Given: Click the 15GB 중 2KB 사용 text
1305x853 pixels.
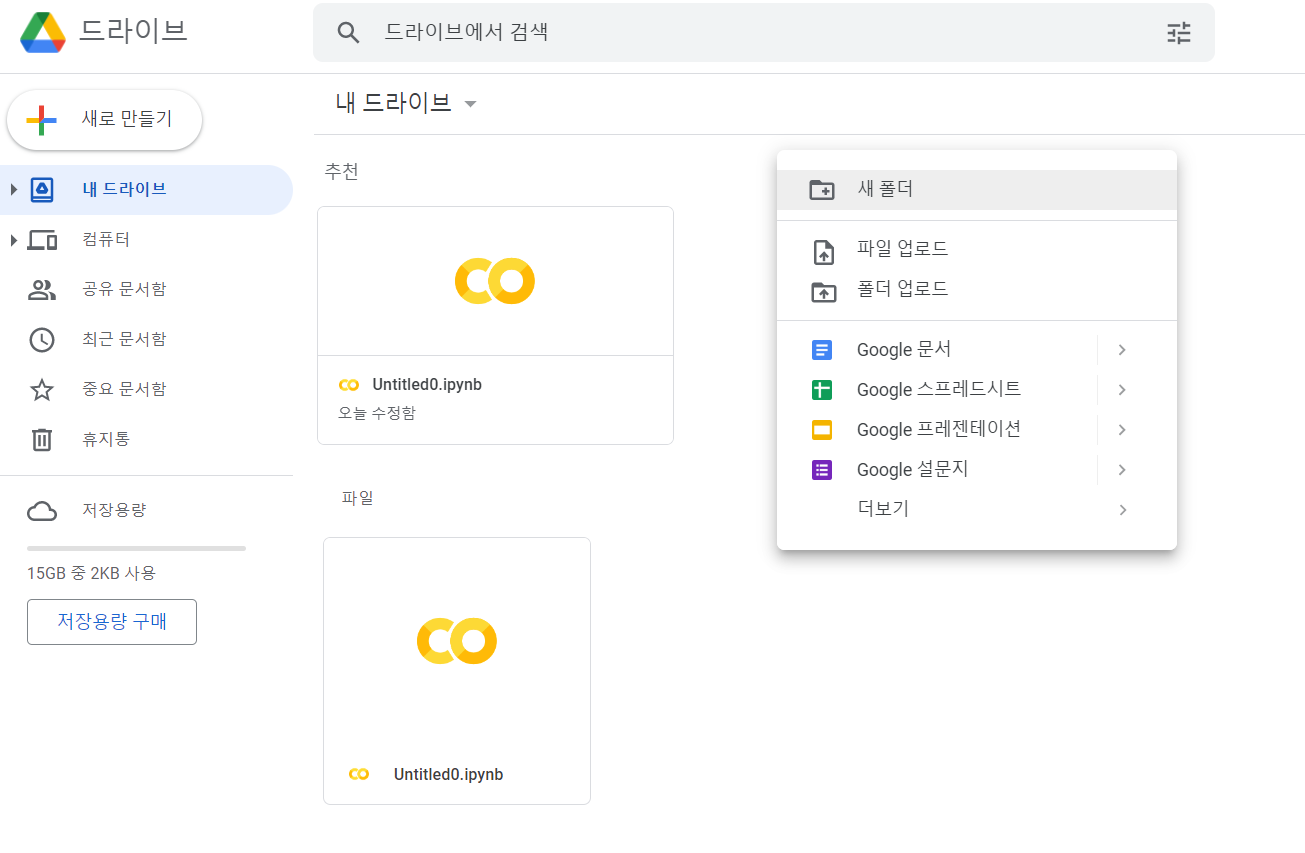Looking at the screenshot, I should coord(91,574).
